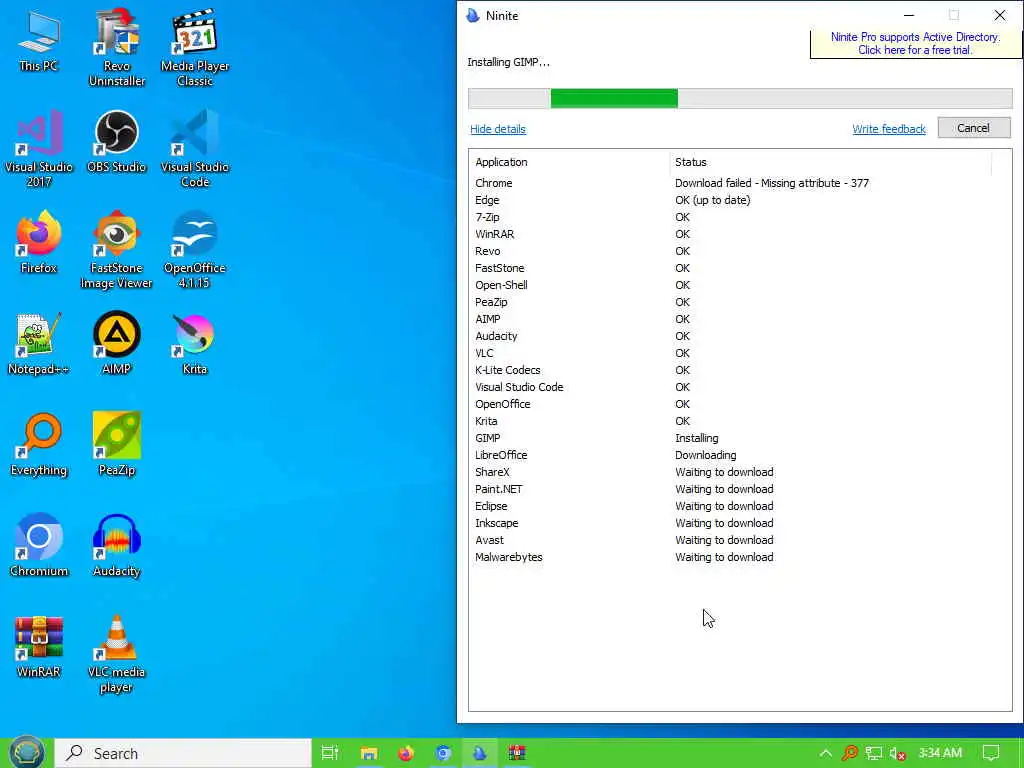1024x768 pixels.
Task: Select the GIMP row in the list
Action: 740,438
